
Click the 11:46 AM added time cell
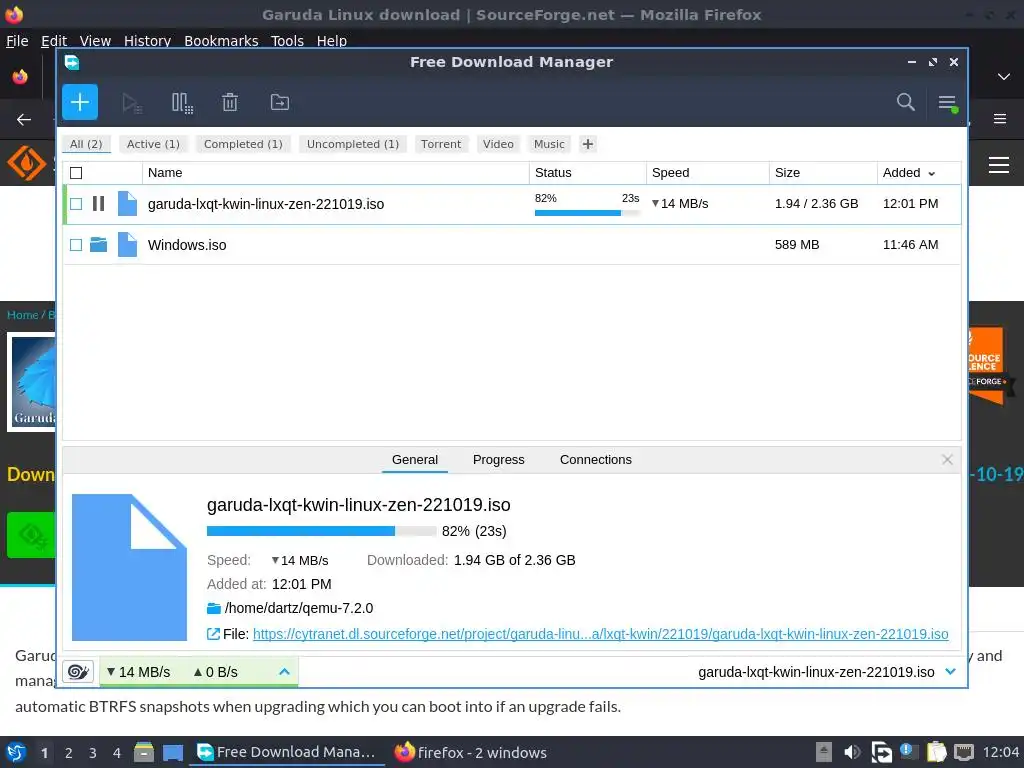910,245
